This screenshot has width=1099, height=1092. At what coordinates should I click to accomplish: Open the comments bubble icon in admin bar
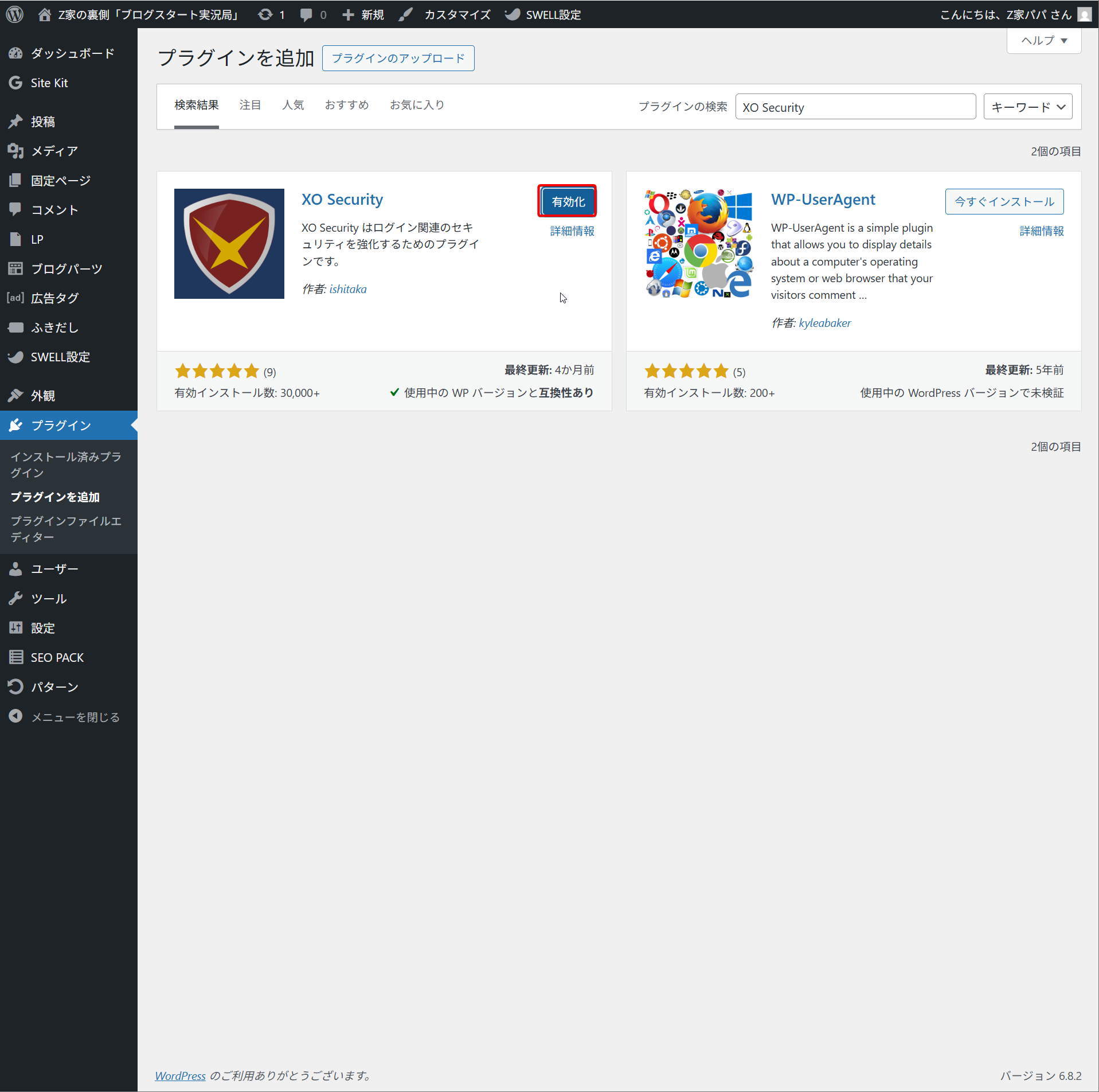(307, 14)
